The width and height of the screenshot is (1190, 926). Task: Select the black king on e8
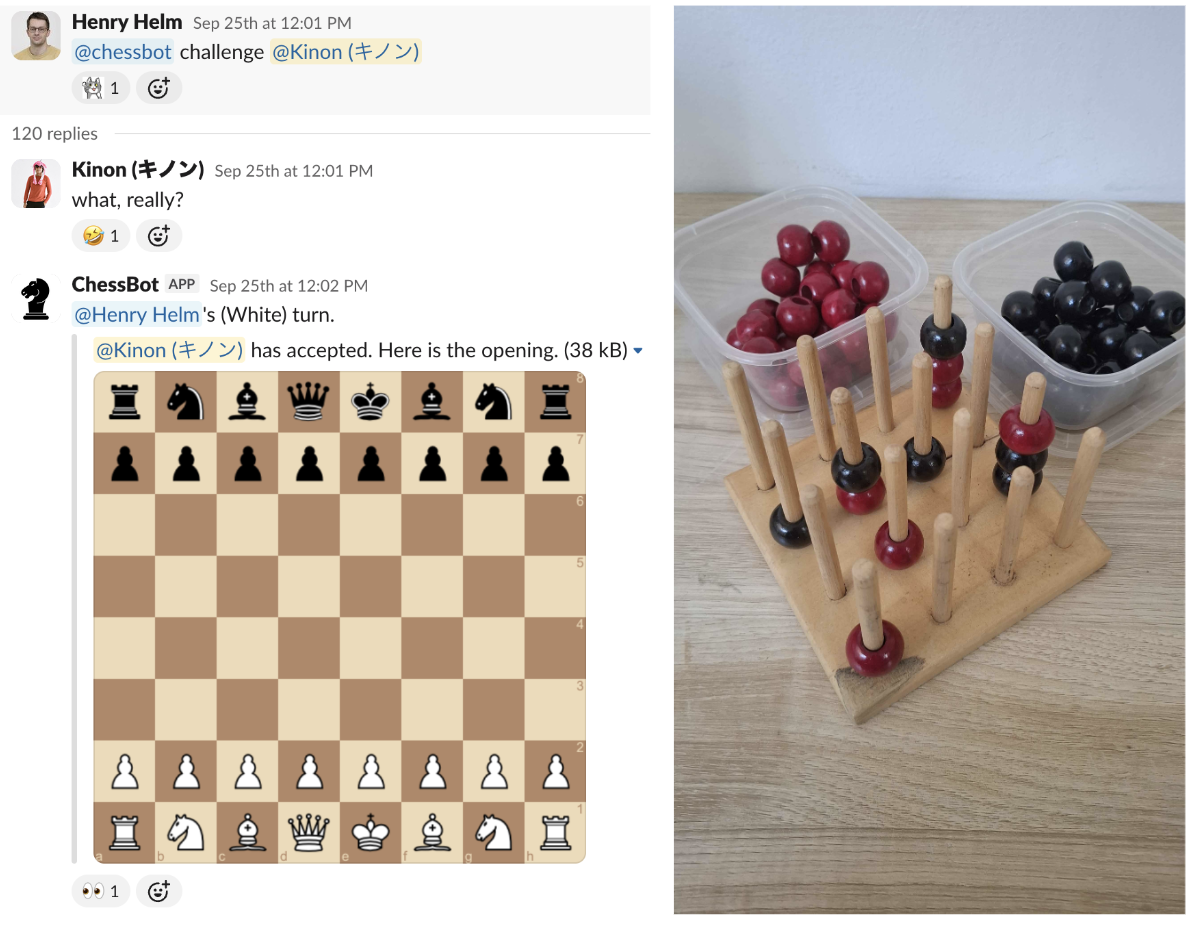tap(370, 402)
